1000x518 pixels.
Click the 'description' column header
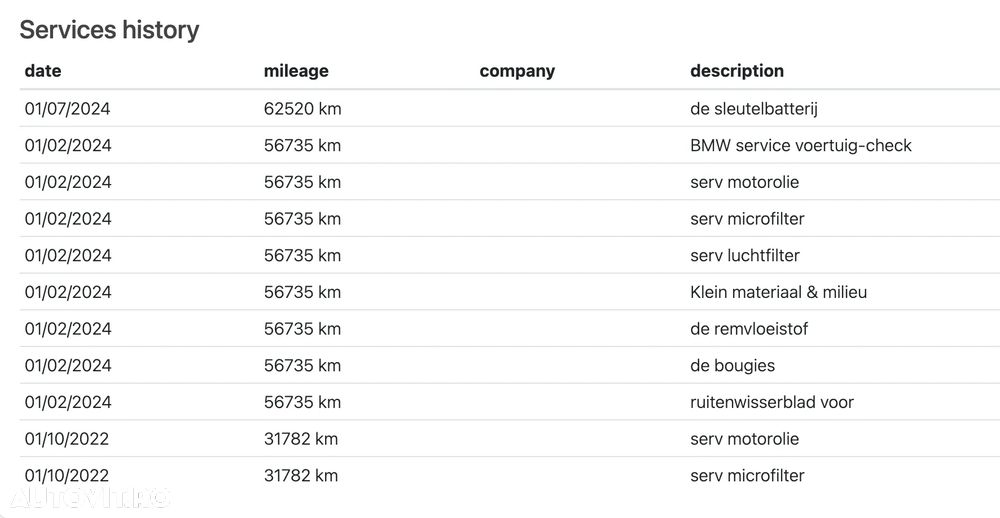pyautogui.click(x=737, y=71)
